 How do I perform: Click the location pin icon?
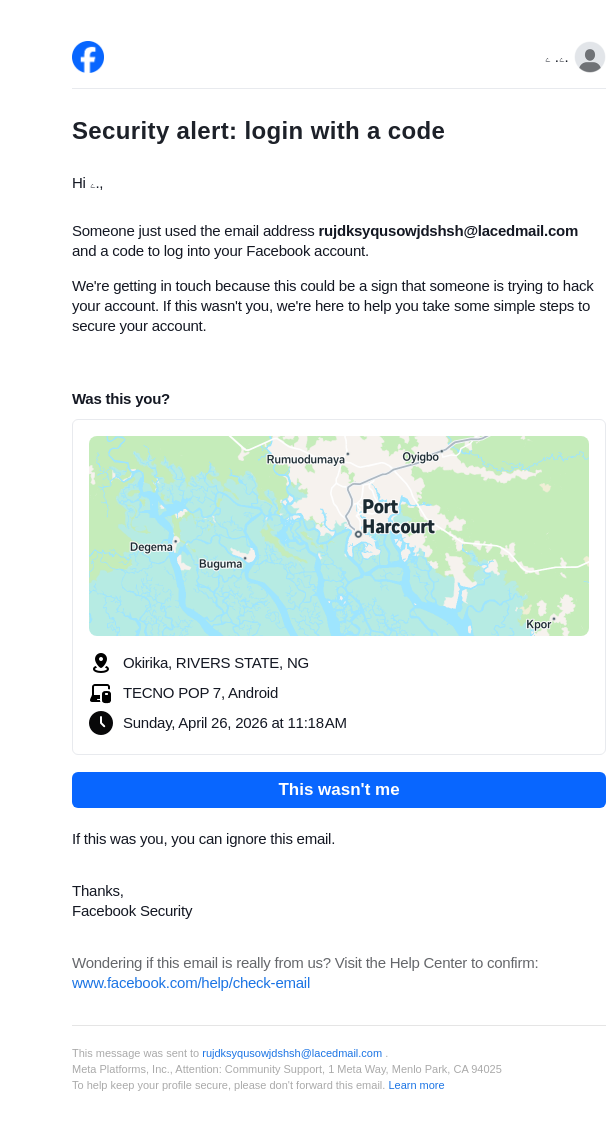click(101, 663)
